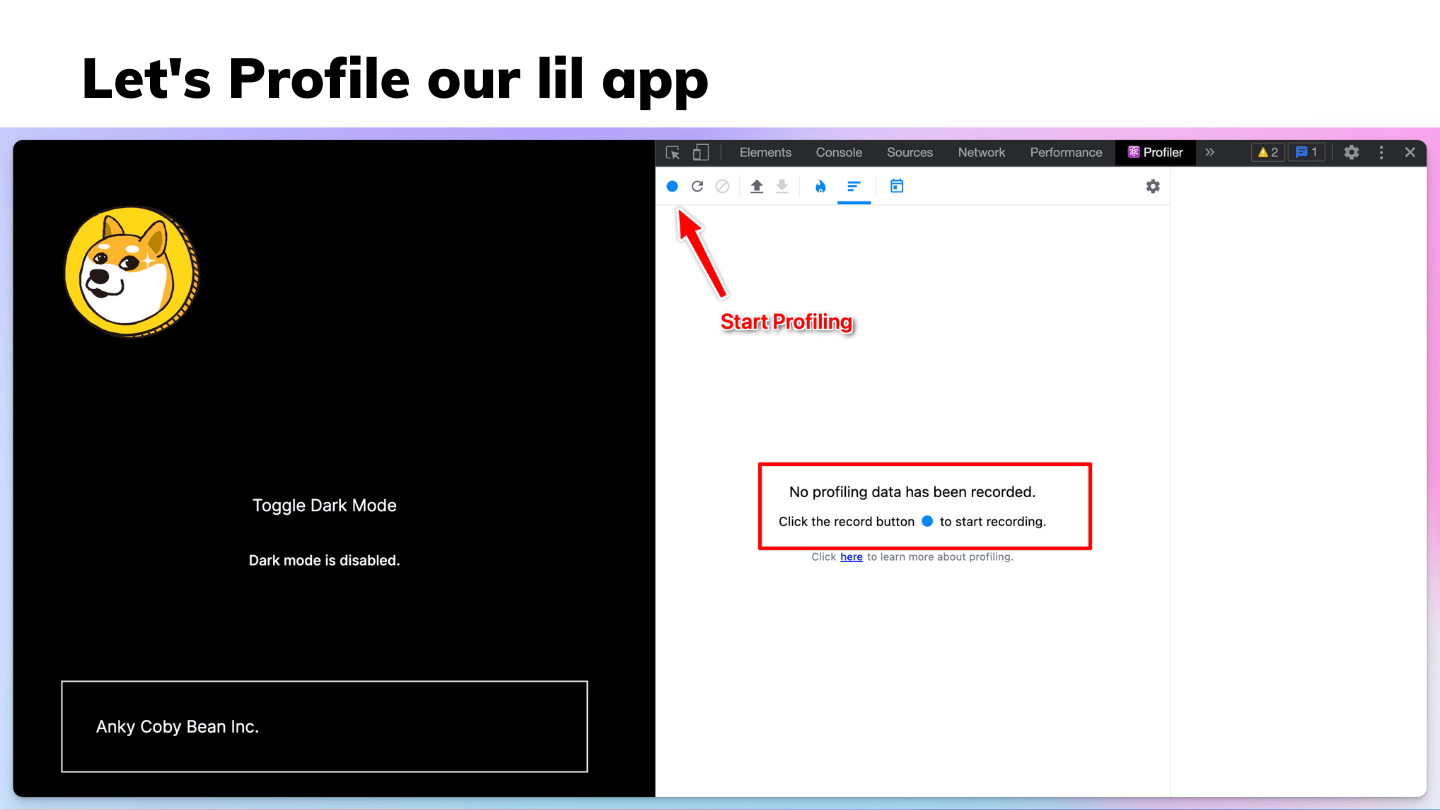Click the 'here' profiling link
Screen dimensions: 1440x810
[x=851, y=557]
